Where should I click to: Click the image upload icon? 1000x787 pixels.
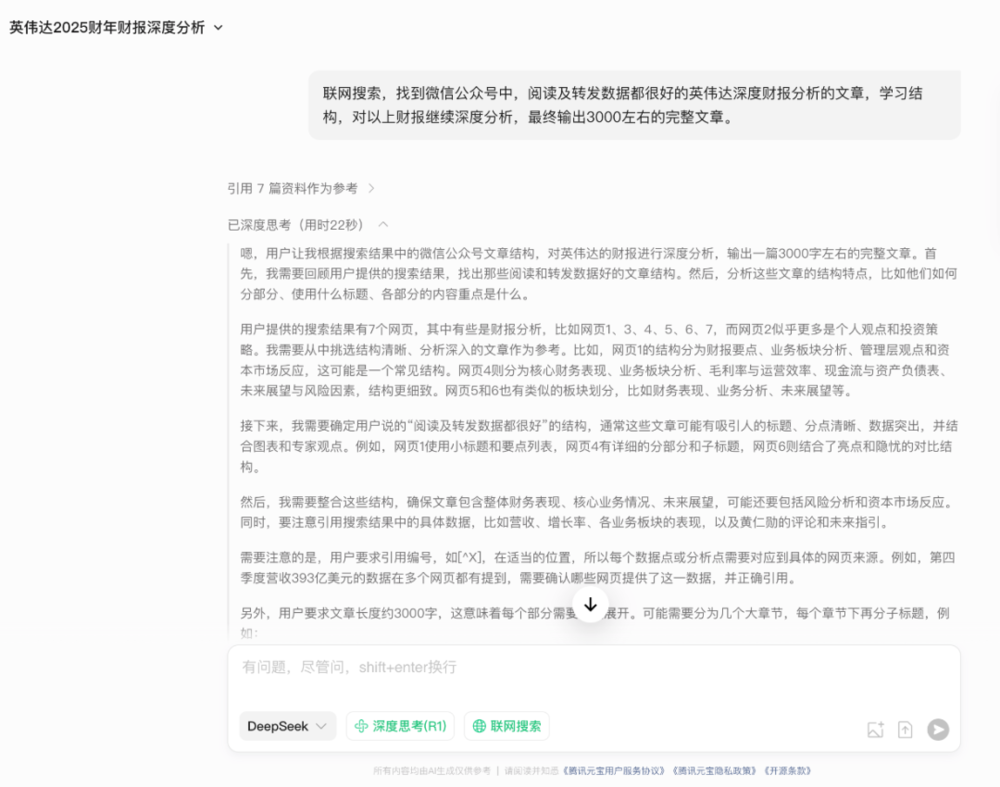(875, 730)
